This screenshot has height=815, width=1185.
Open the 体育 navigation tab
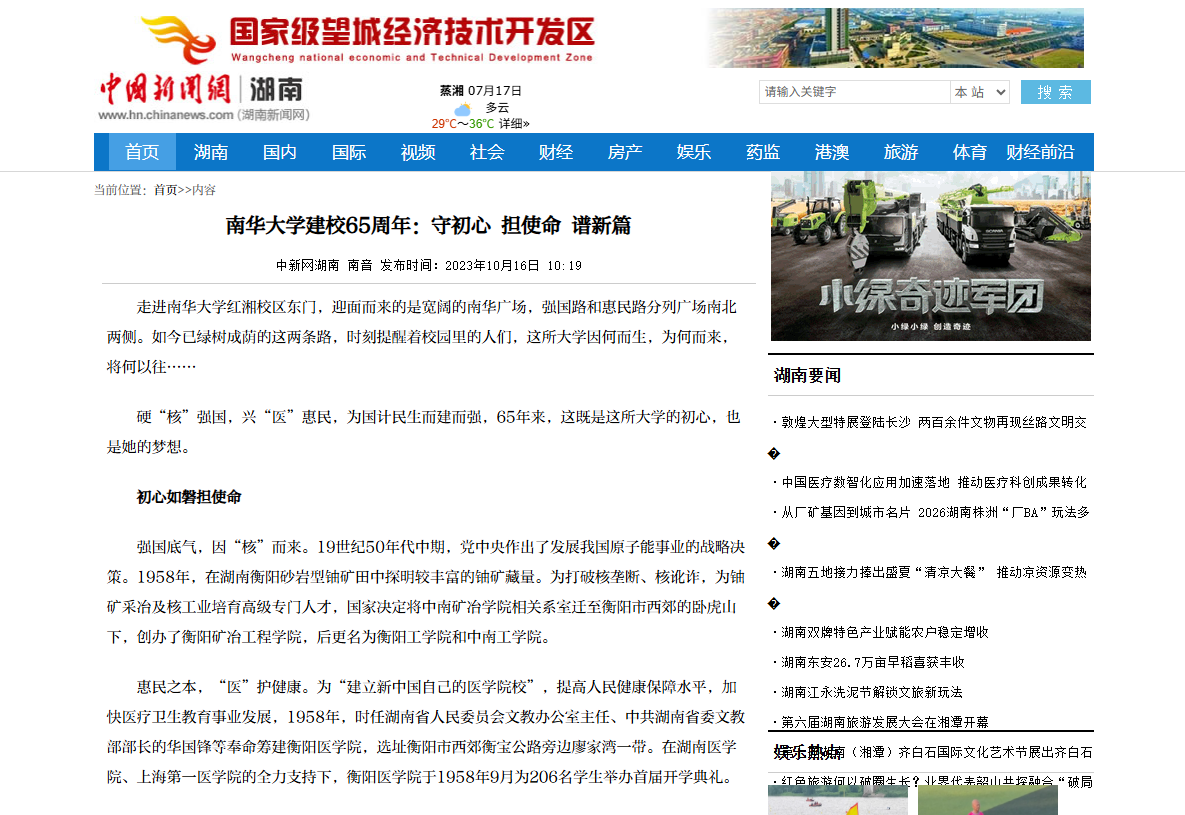(x=970, y=152)
